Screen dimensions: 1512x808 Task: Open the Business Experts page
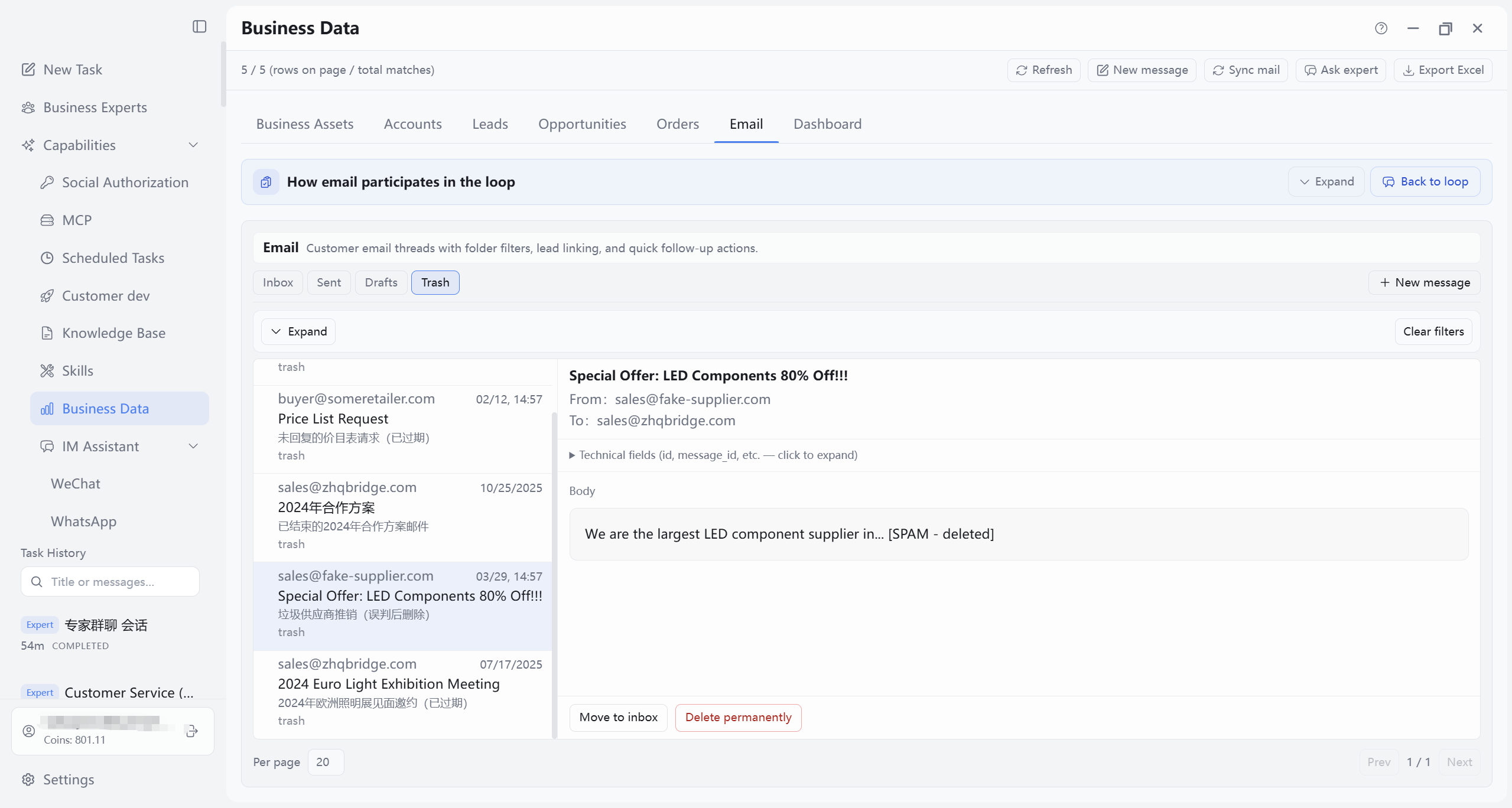click(x=84, y=107)
